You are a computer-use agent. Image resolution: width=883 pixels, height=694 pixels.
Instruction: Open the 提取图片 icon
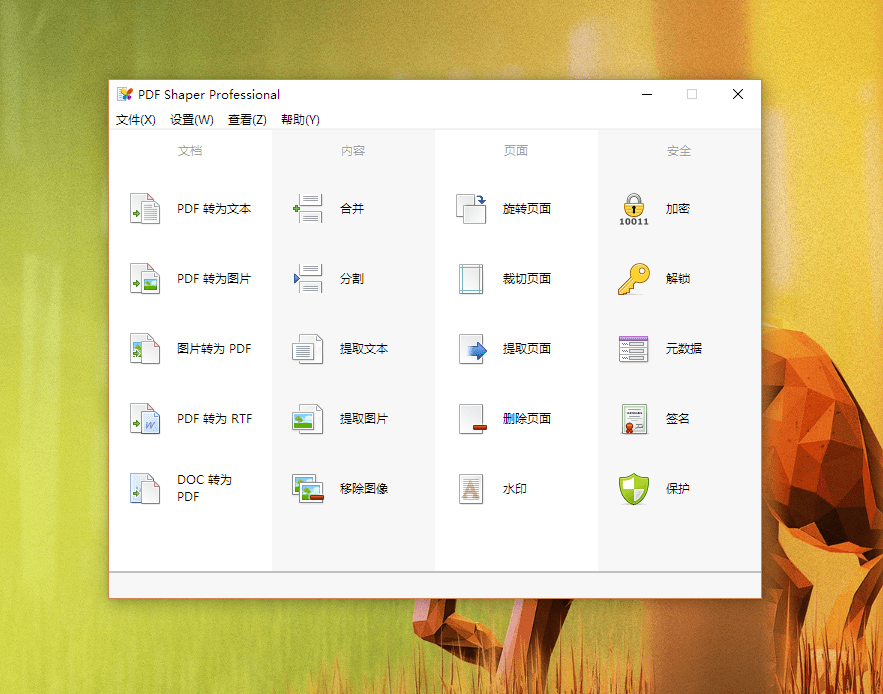click(308, 419)
